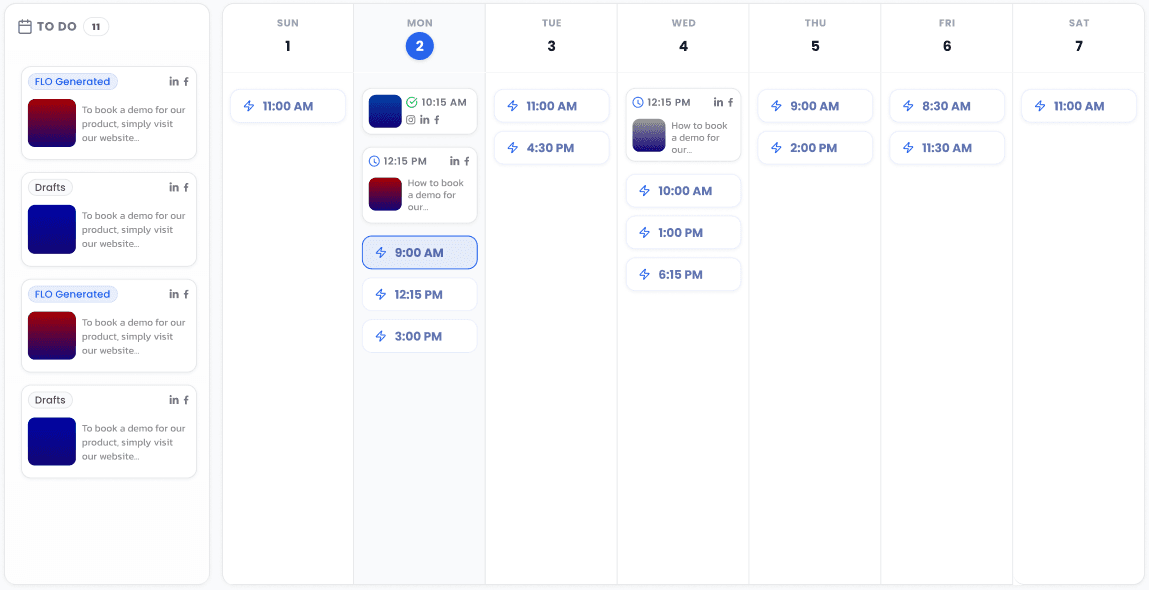This screenshot has width=1149, height=590.
Task: Open the blue thumbnail on Monday's 10:15 AM post
Action: point(385,111)
